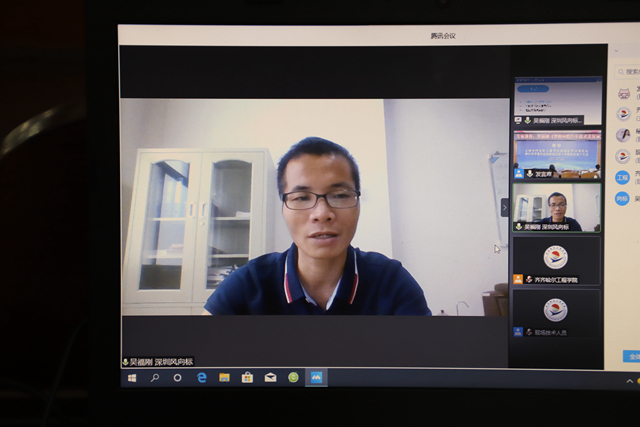
Task: Open Cortana circle icon on taskbar
Action: 178,378
